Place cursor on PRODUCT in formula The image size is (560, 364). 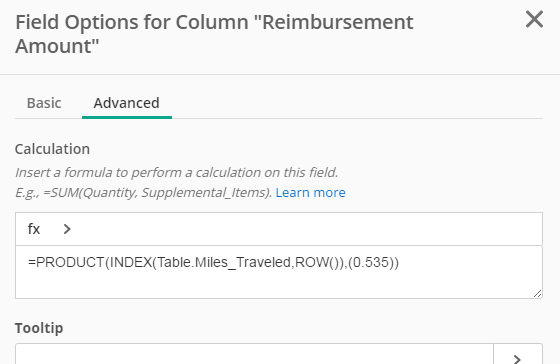[x=70, y=263]
